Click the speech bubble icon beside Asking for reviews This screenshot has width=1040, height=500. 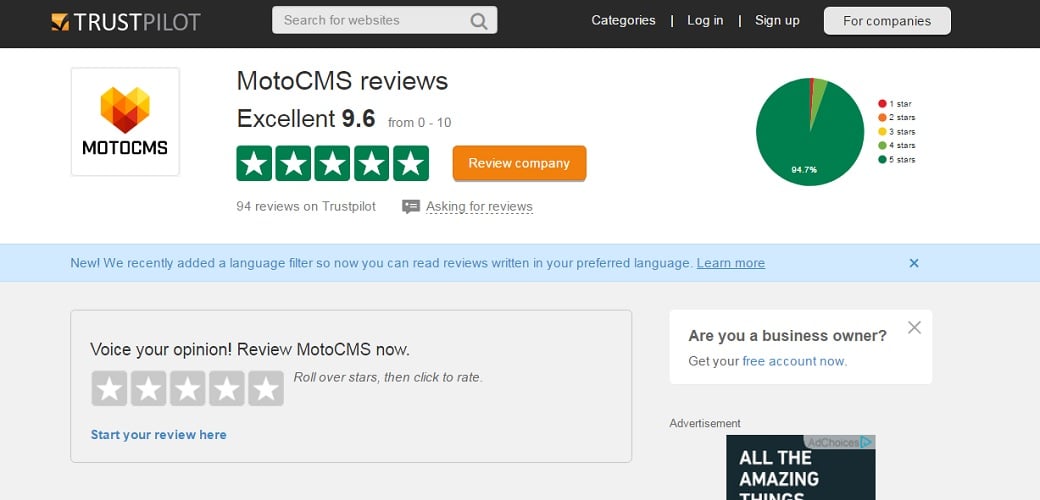coord(410,207)
